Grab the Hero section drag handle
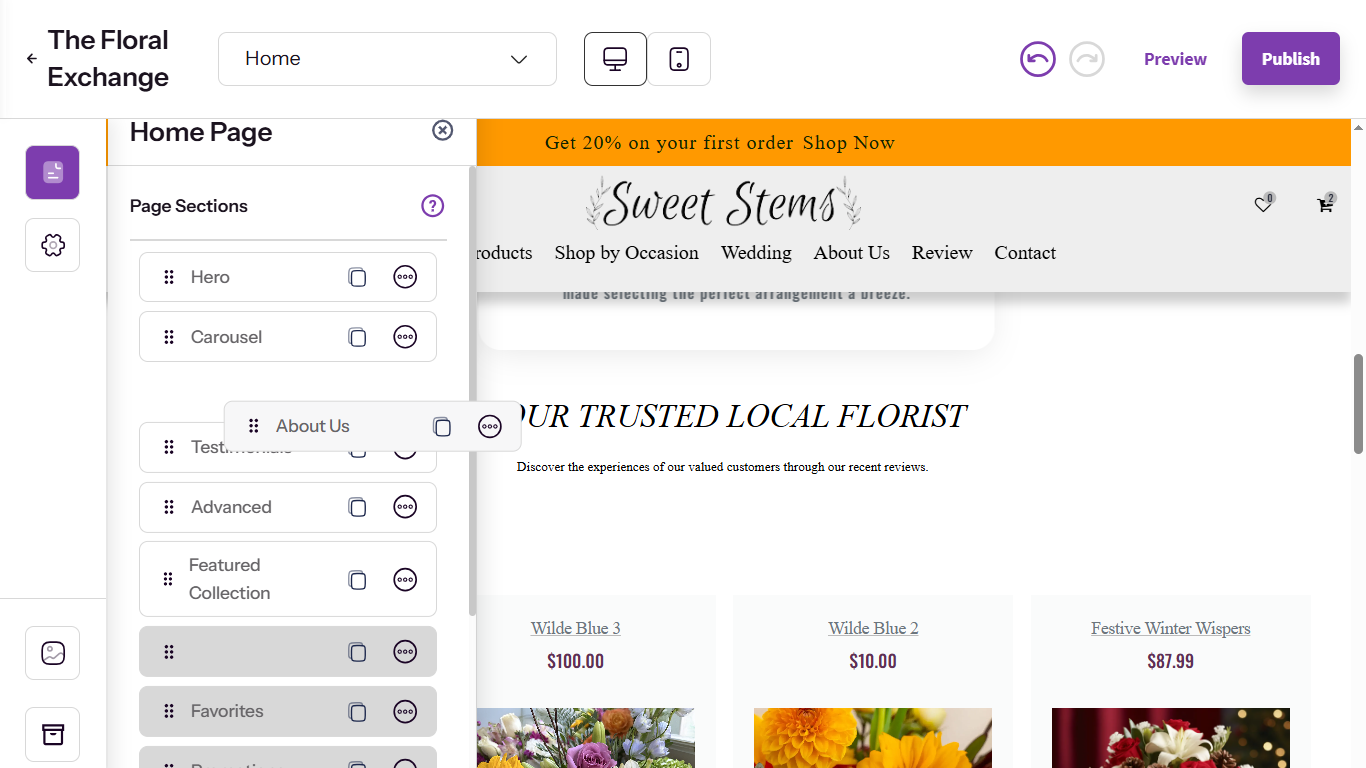1366x768 pixels. tap(169, 277)
